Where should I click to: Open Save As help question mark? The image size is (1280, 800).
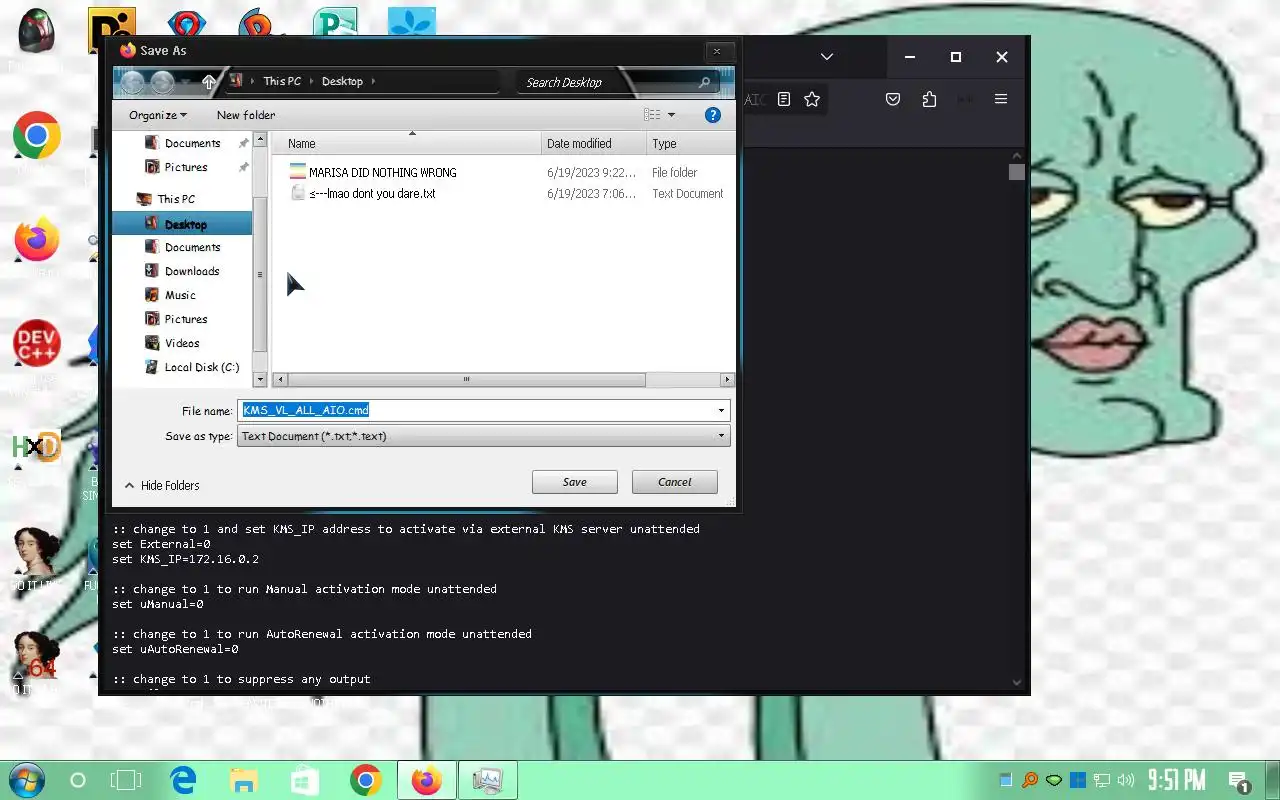point(713,115)
